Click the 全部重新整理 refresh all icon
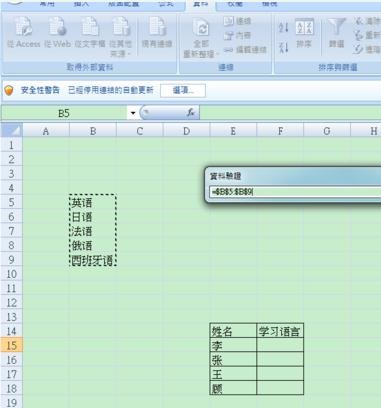The image size is (381, 408). (201, 37)
